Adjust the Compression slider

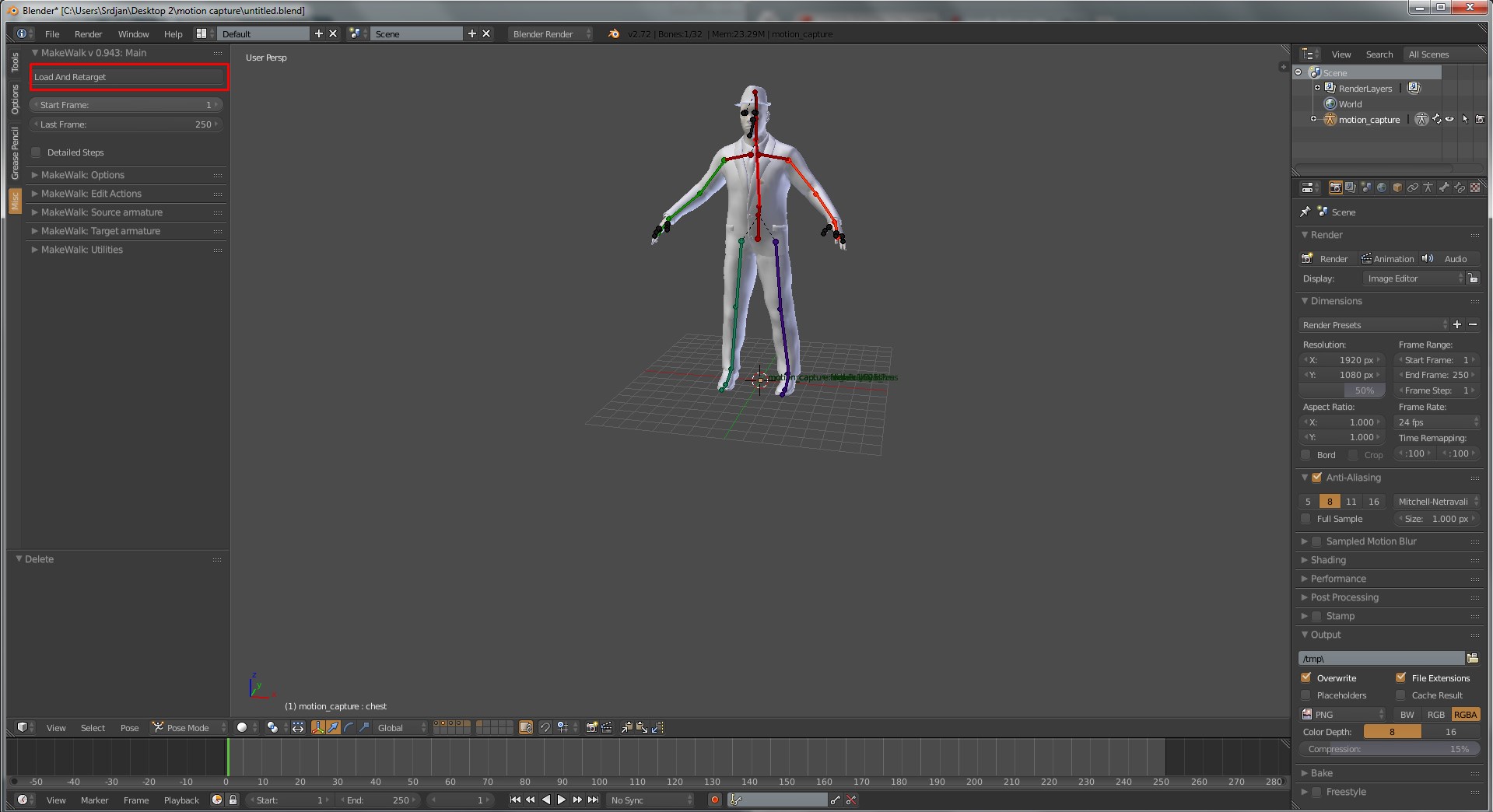pos(1389,749)
